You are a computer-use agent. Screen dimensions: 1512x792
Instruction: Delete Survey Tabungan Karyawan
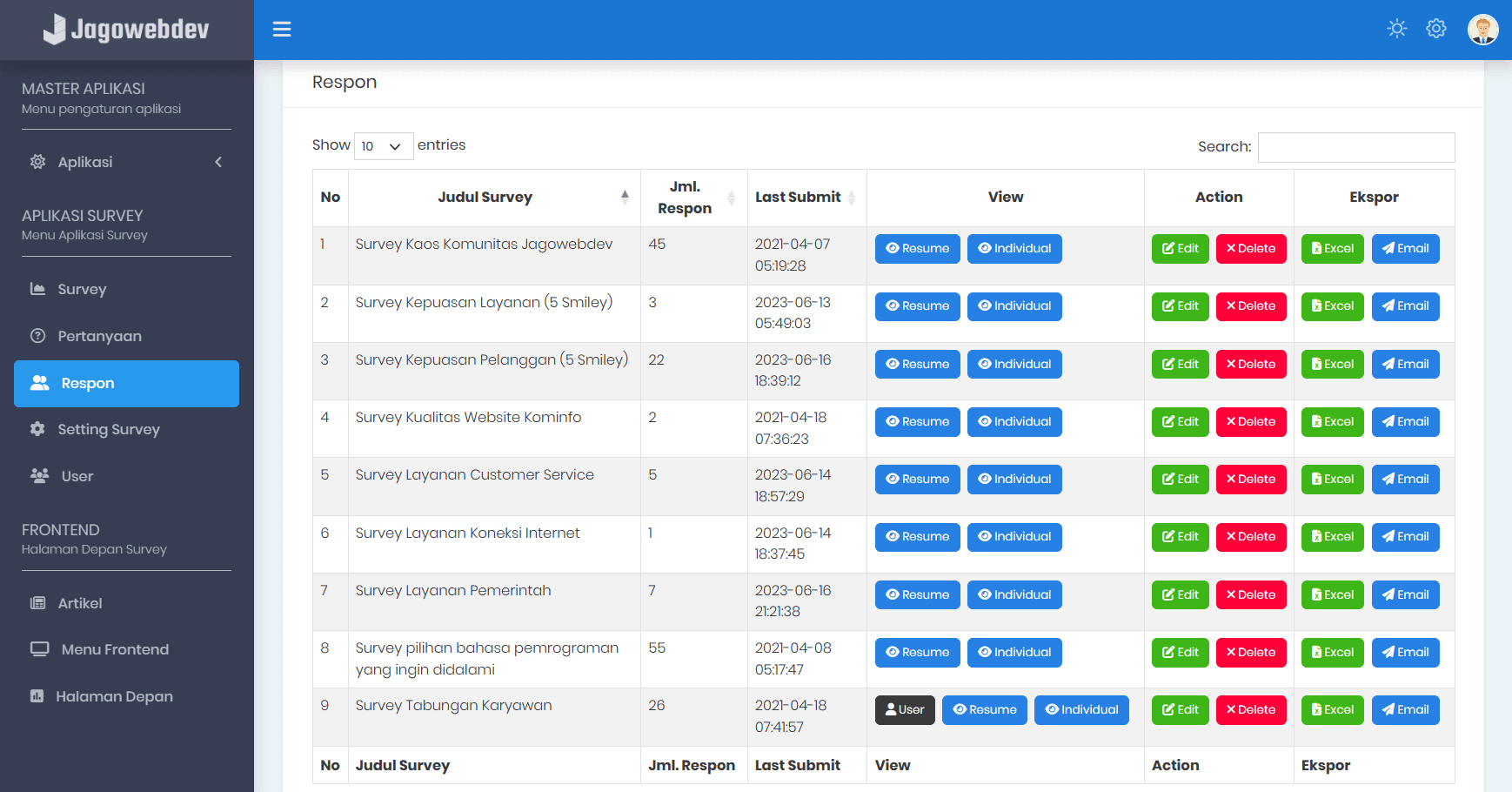coord(1251,710)
